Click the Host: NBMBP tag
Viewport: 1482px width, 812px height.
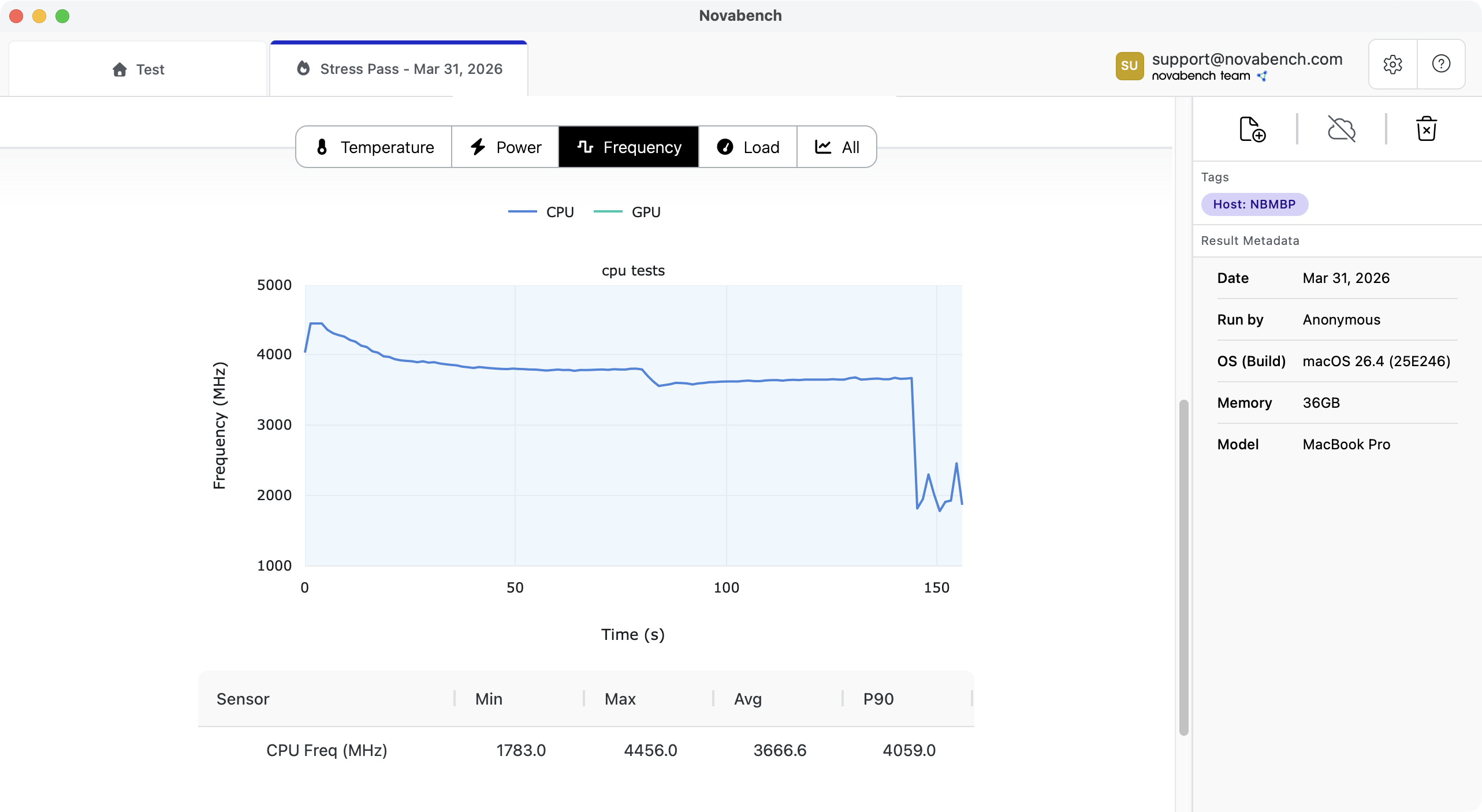[1254, 204]
